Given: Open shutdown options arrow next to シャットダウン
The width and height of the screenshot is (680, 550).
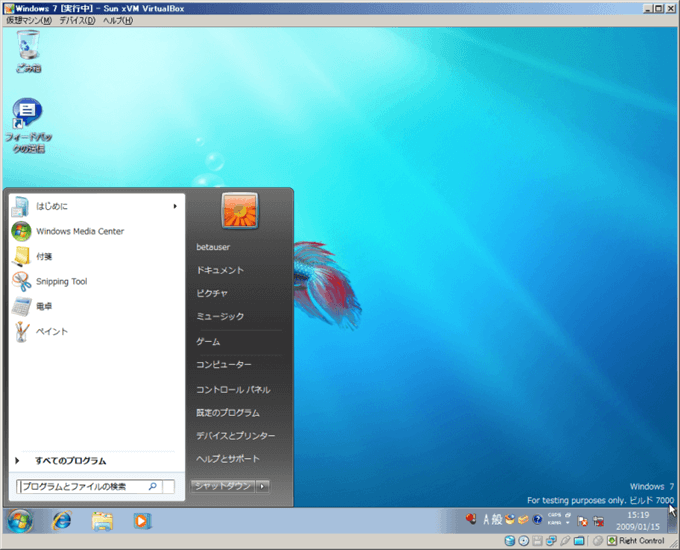Looking at the screenshot, I should click(264, 487).
